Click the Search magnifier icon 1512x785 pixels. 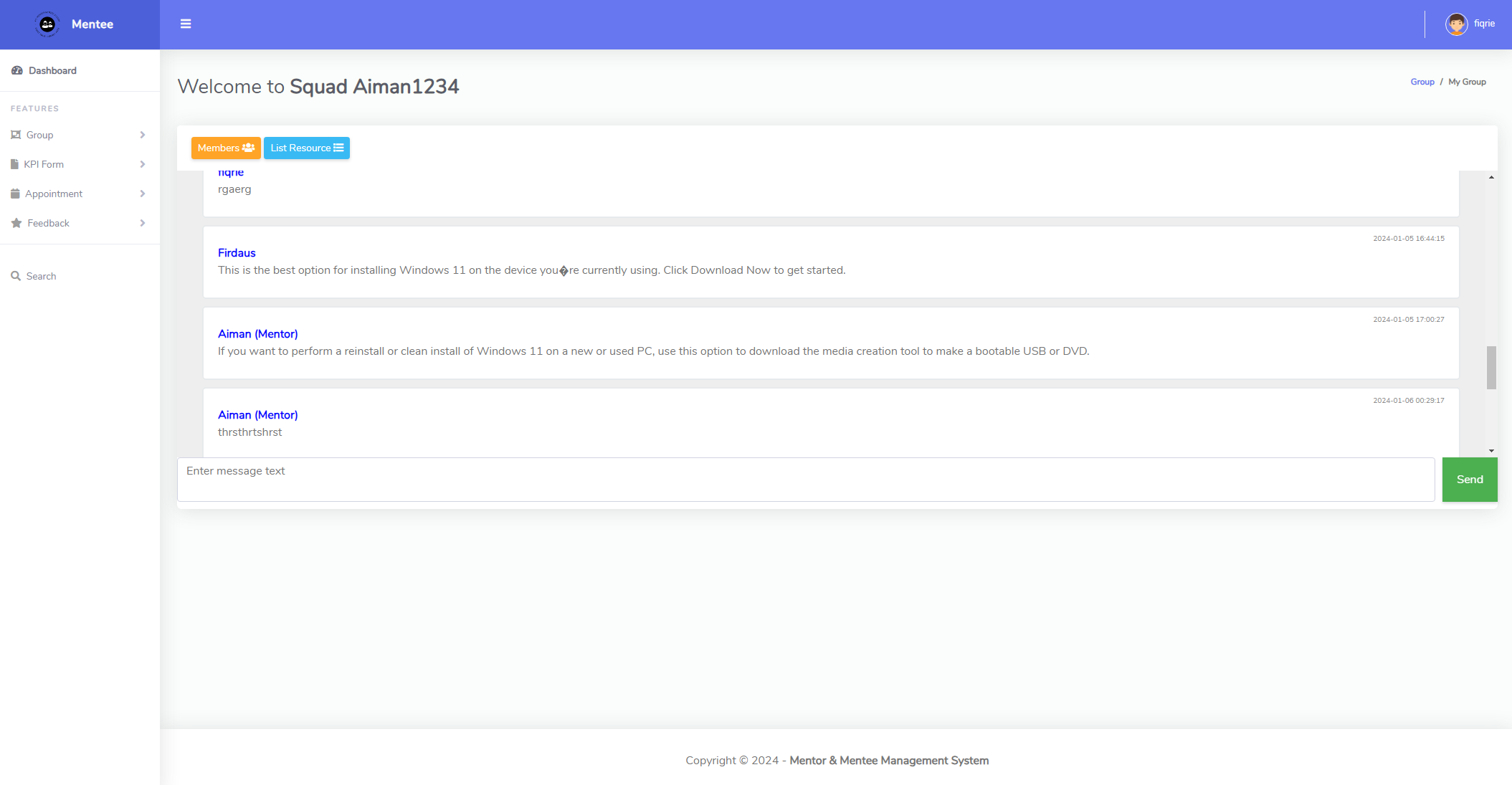tap(16, 276)
